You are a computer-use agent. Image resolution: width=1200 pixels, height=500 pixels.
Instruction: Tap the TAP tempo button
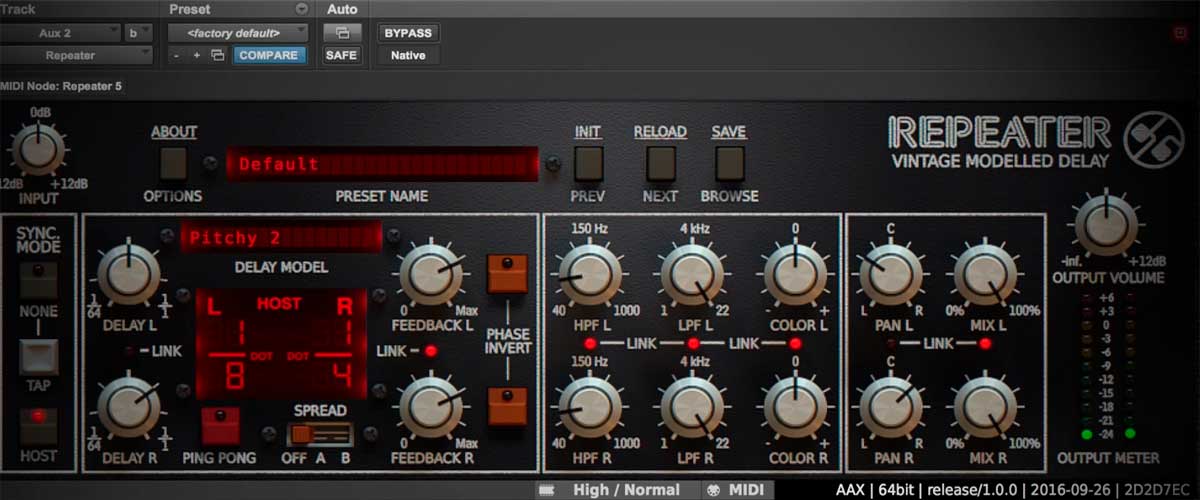pos(38,357)
